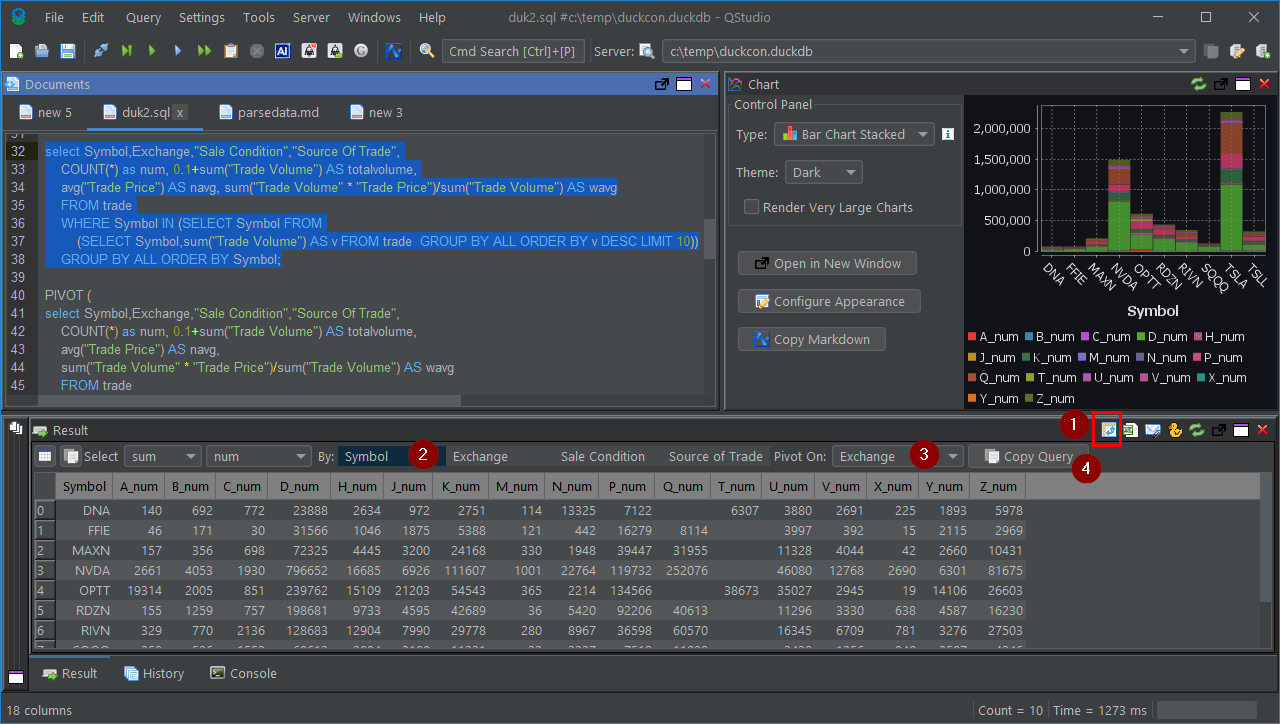Click the Cmd Search input field
This screenshot has width=1280, height=724.
tap(512, 51)
